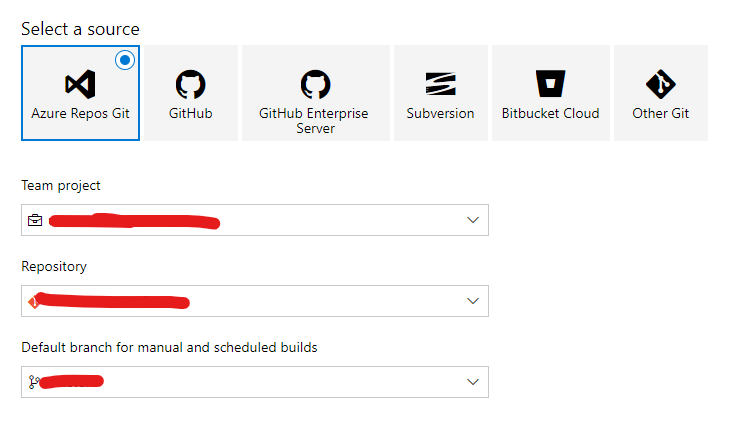
Task: Click the briefcase icon in Team project field
Action: (x=35, y=220)
